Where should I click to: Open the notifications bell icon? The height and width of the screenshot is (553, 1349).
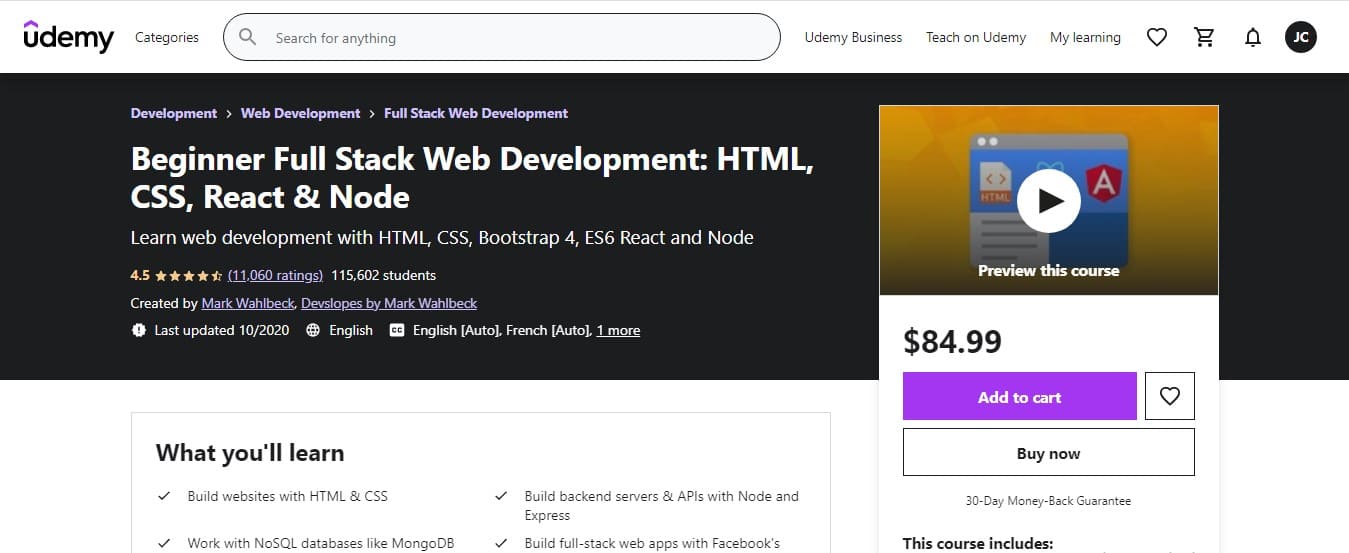pyautogui.click(x=1253, y=37)
